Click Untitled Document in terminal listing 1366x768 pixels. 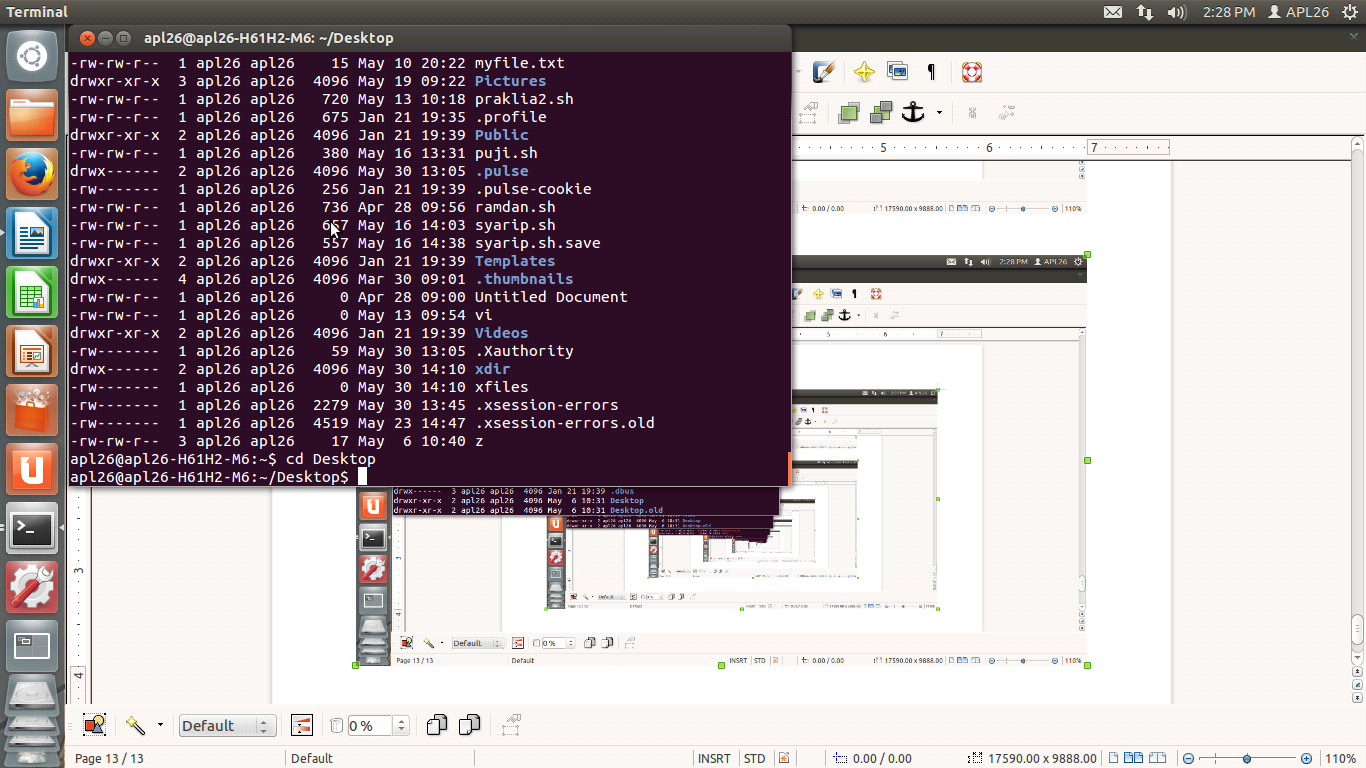pos(551,297)
